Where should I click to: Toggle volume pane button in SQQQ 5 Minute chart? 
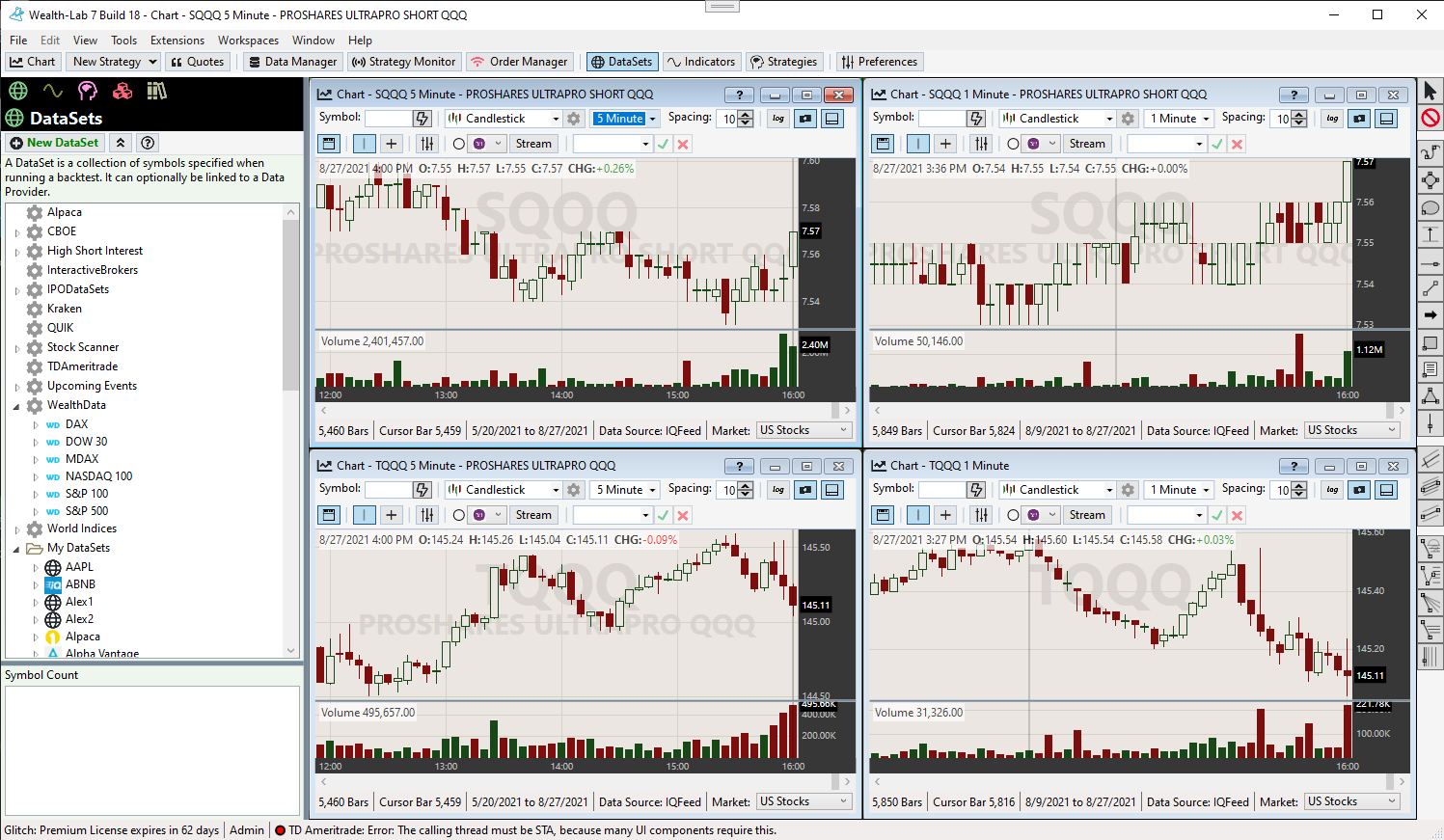(832, 118)
